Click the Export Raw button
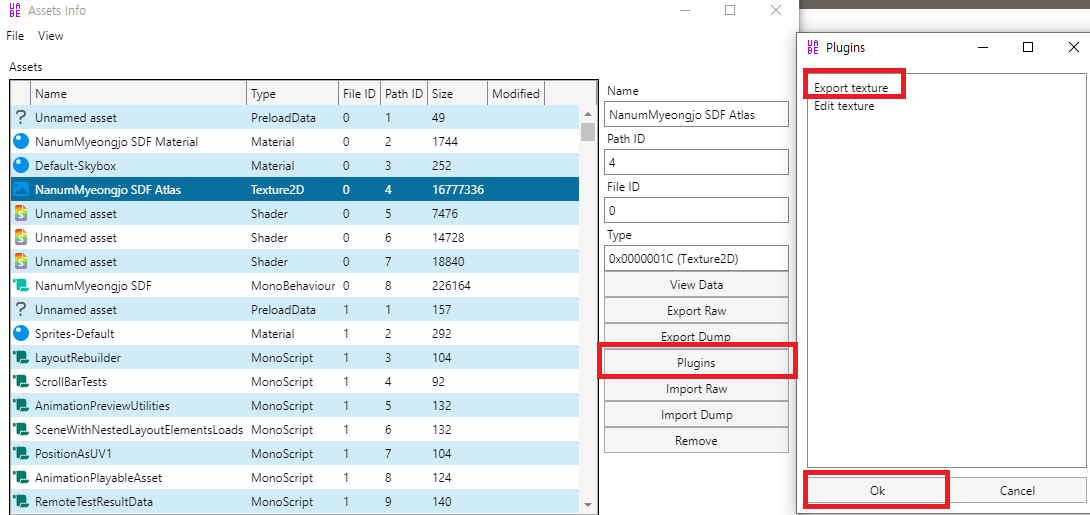The image size is (1090, 515). click(697, 311)
